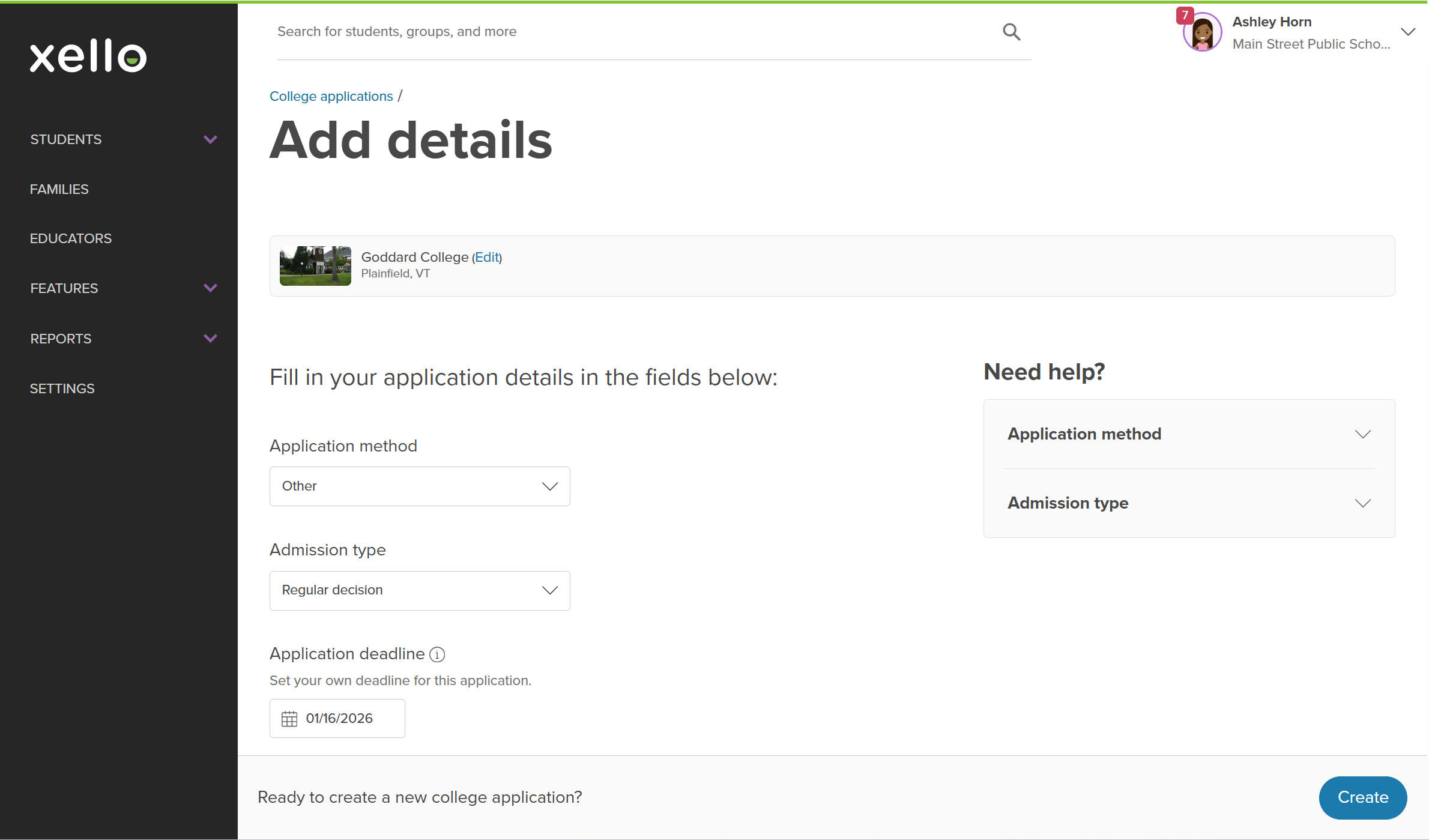
Task: Click Edit link beside Goddard College
Action: pos(487,257)
